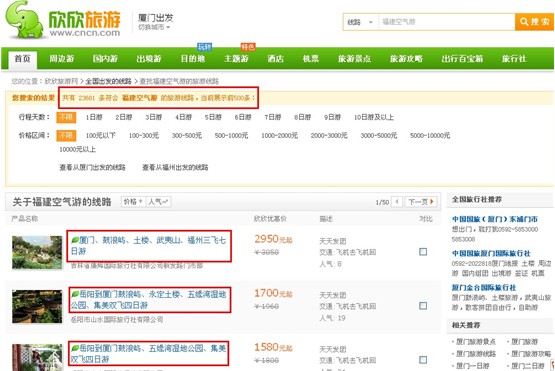Click the orange 搜索 search button
This screenshot has height=371, width=555.
pyautogui.click(x=534, y=22)
